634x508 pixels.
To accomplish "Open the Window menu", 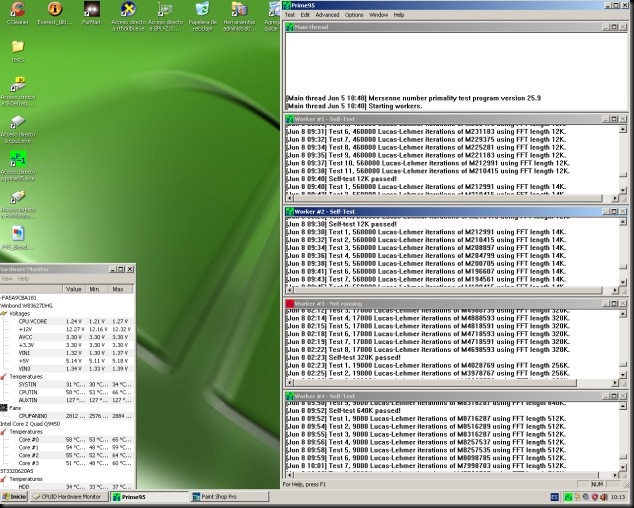I will tap(378, 15).
